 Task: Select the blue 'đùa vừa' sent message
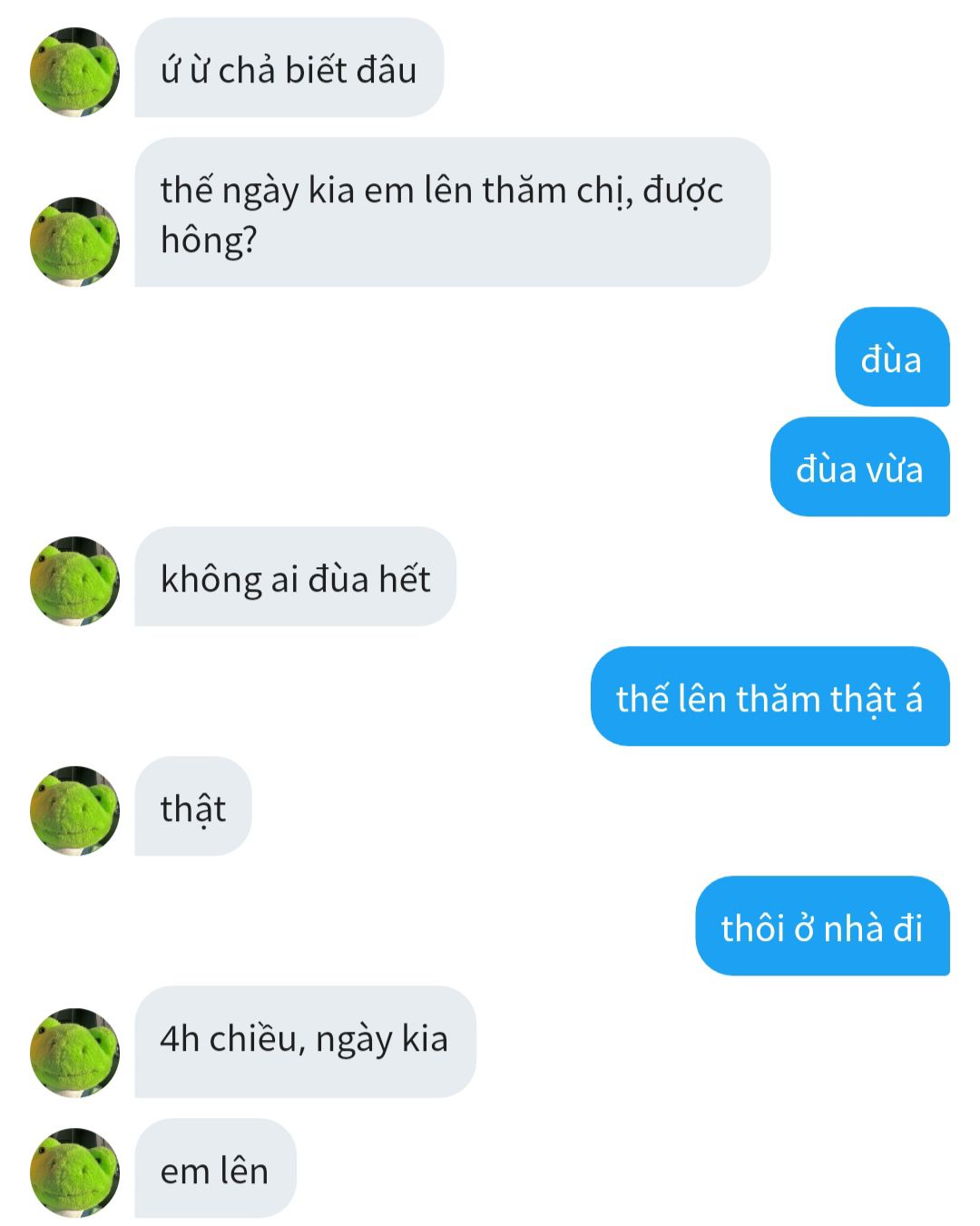(x=859, y=466)
